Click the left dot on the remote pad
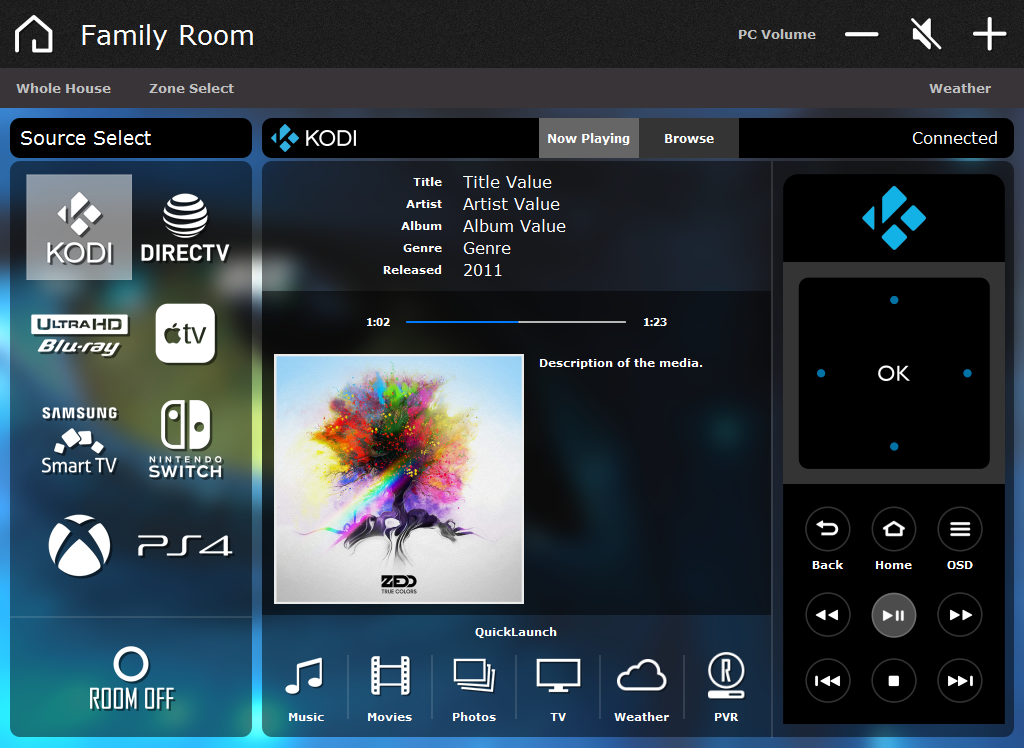This screenshot has width=1024, height=748. [821, 373]
